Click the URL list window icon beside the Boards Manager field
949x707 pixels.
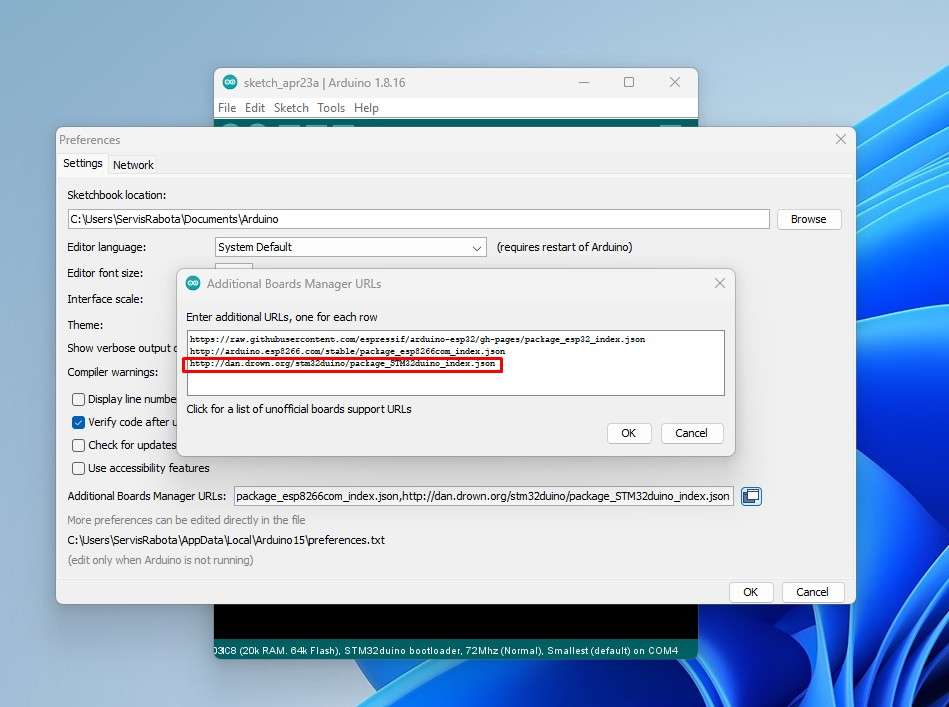pyautogui.click(x=751, y=496)
